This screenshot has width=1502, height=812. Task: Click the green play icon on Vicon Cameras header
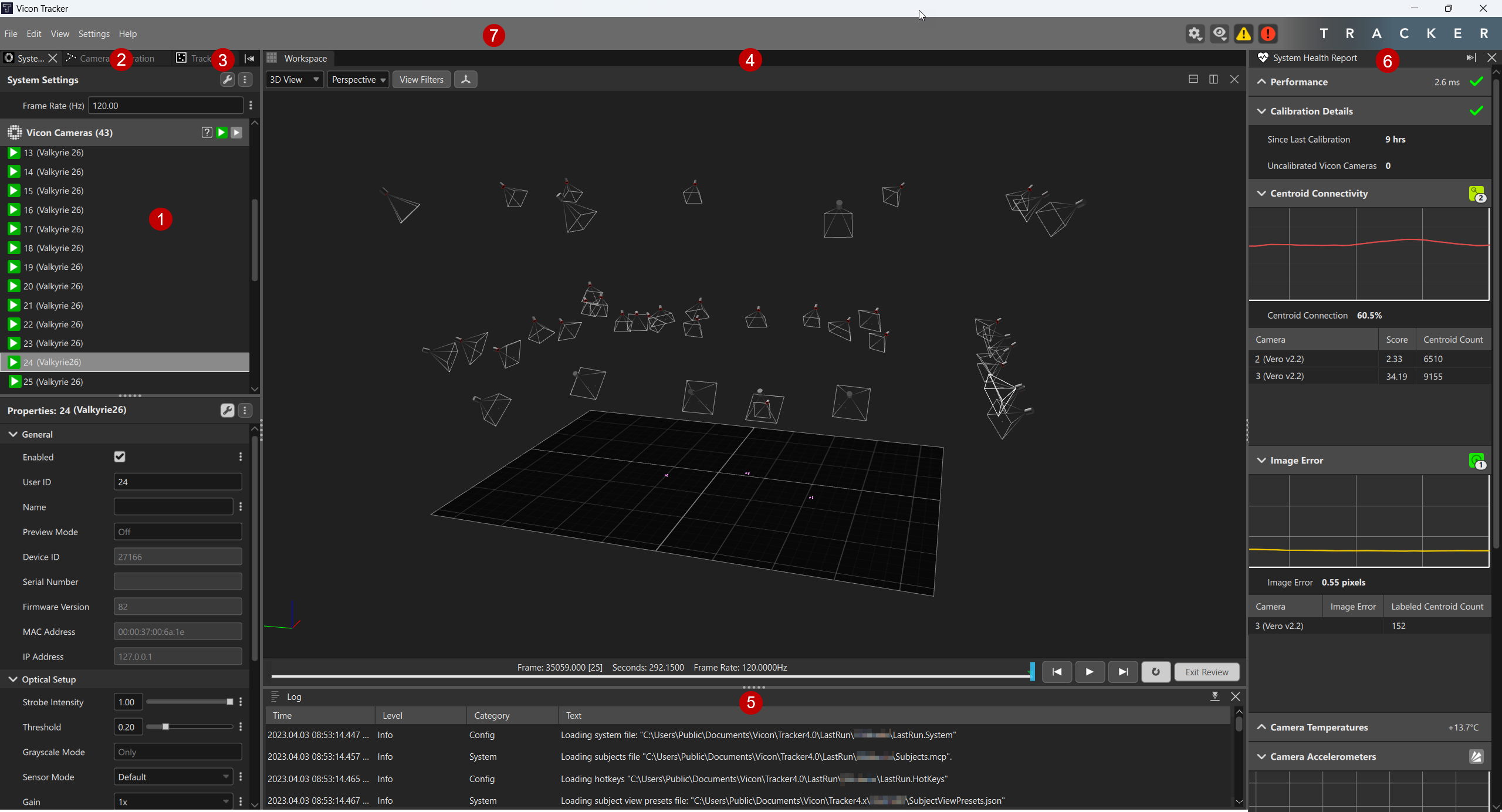(222, 133)
